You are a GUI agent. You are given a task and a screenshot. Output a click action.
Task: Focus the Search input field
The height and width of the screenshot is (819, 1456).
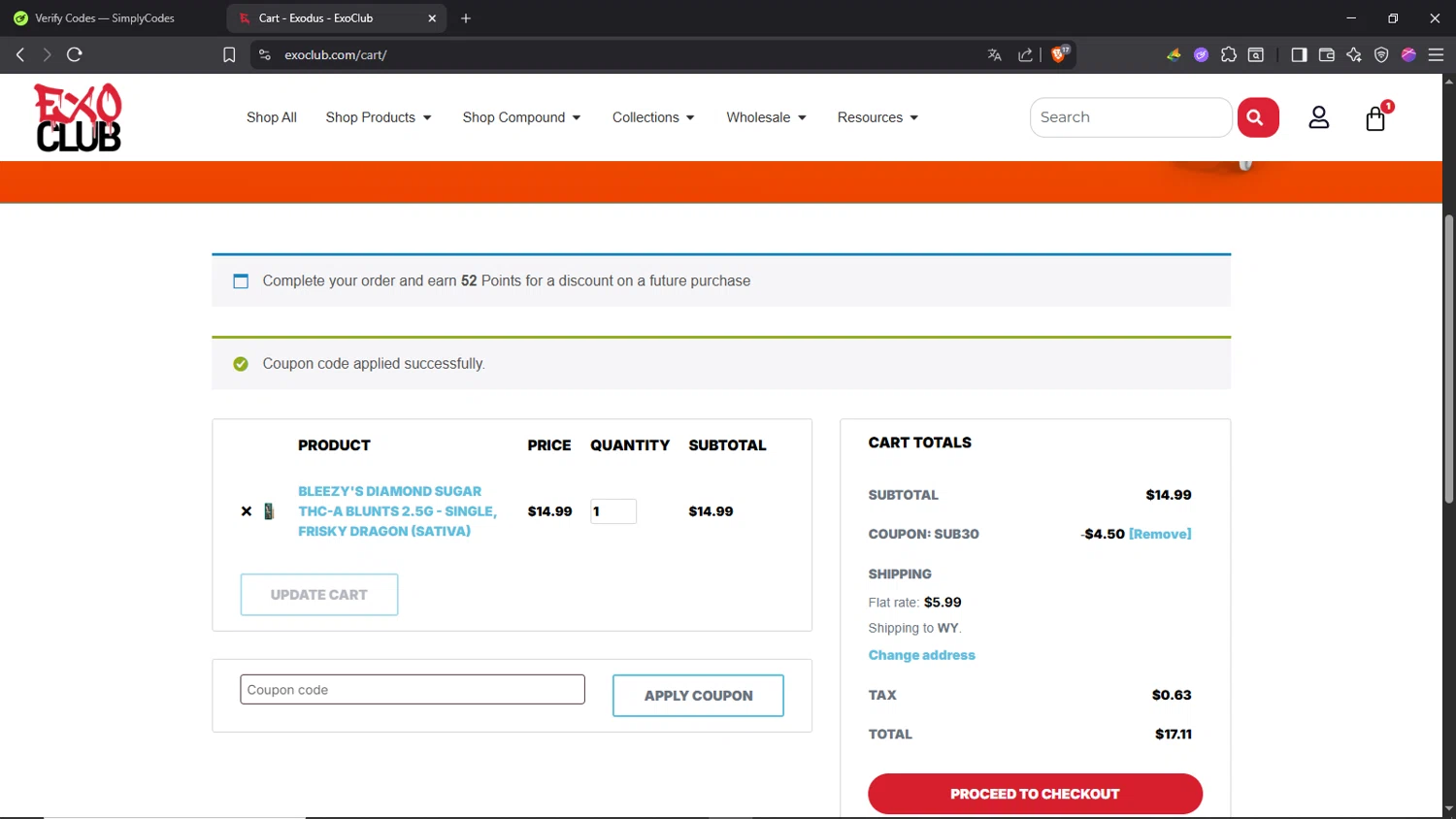coord(1131,117)
